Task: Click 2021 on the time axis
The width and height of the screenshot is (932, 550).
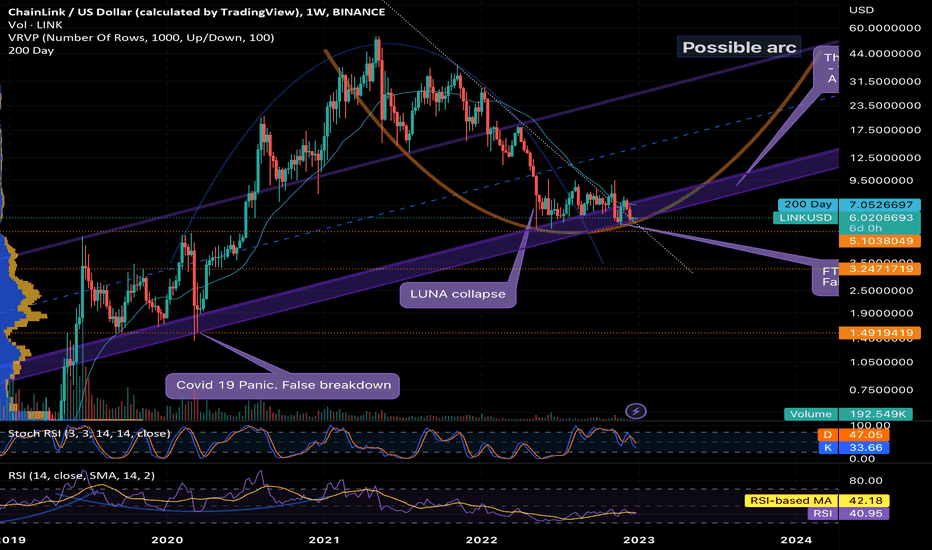Action: [324, 540]
